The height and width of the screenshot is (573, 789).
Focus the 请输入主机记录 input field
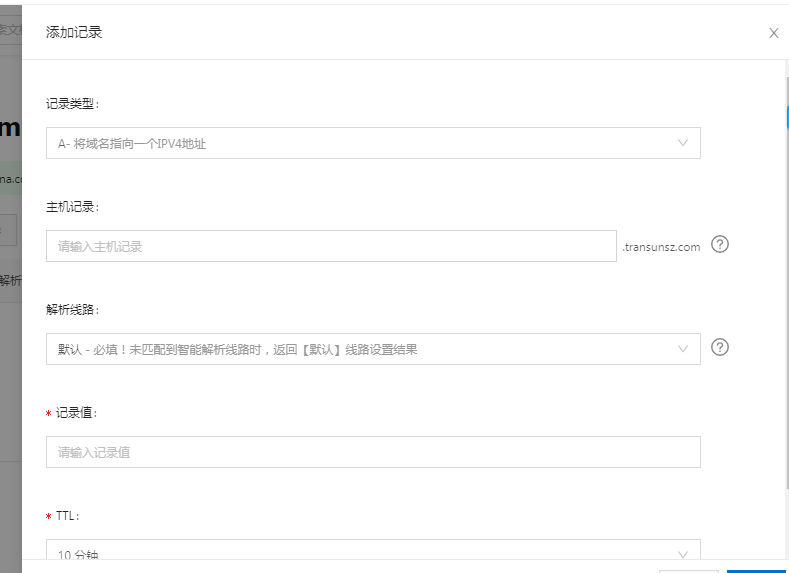click(x=330, y=246)
